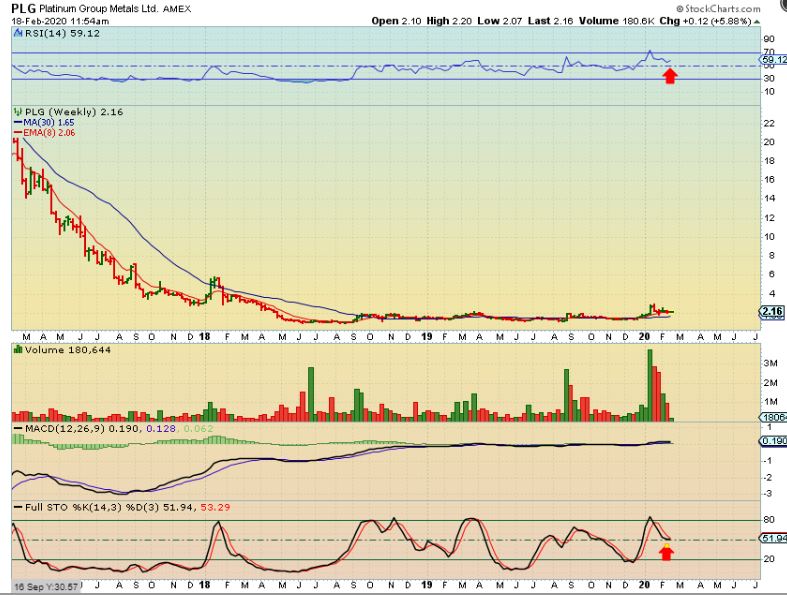Click the 19 year marker under the price chart
The width and height of the screenshot is (787, 595).
[x=426, y=337]
